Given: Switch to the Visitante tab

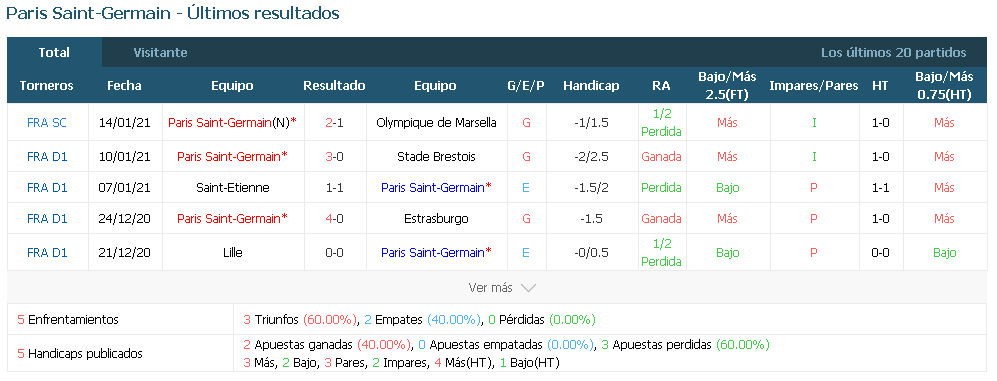Looking at the screenshot, I should click(x=160, y=53).
